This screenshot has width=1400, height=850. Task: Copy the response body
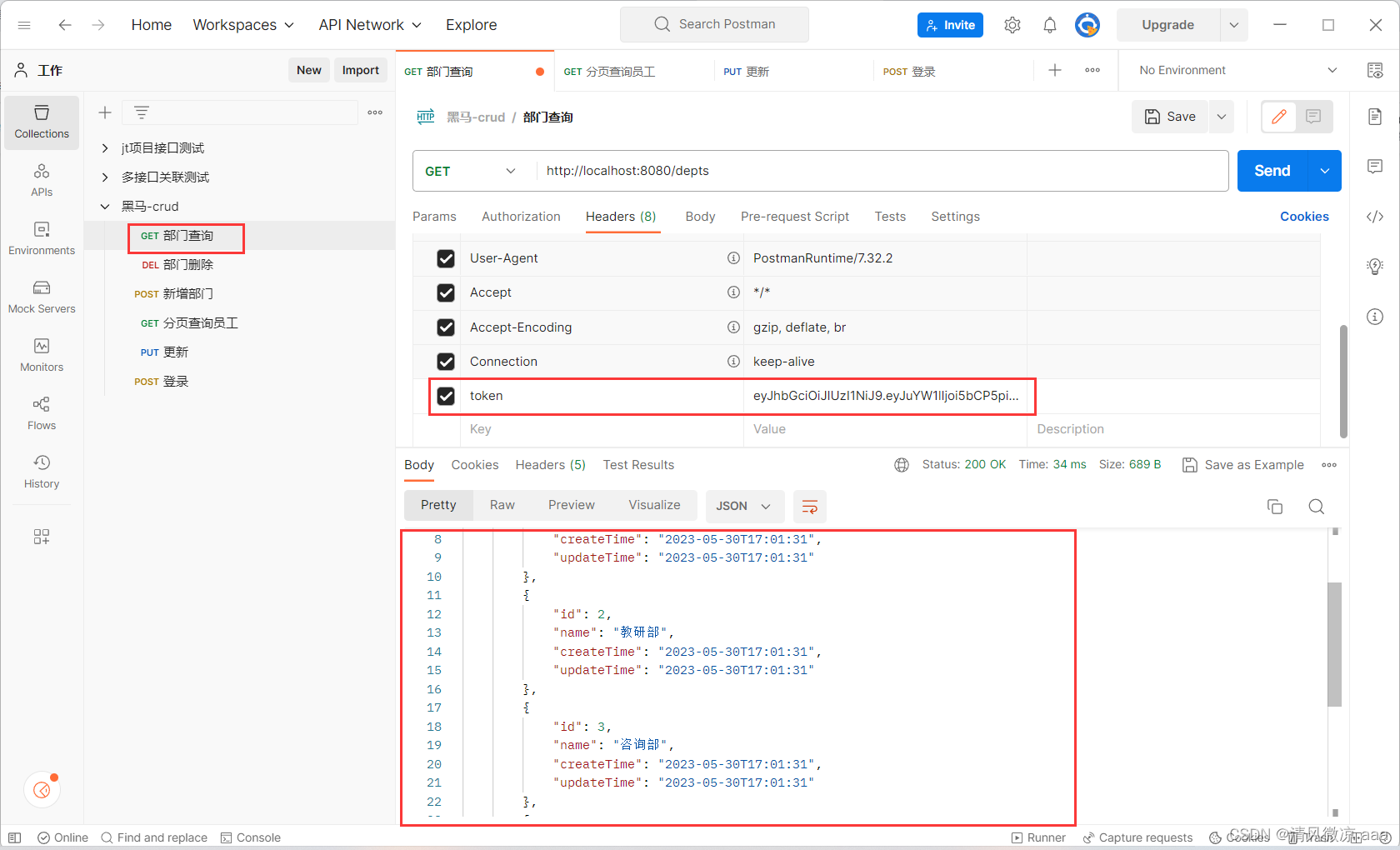[x=1275, y=507]
